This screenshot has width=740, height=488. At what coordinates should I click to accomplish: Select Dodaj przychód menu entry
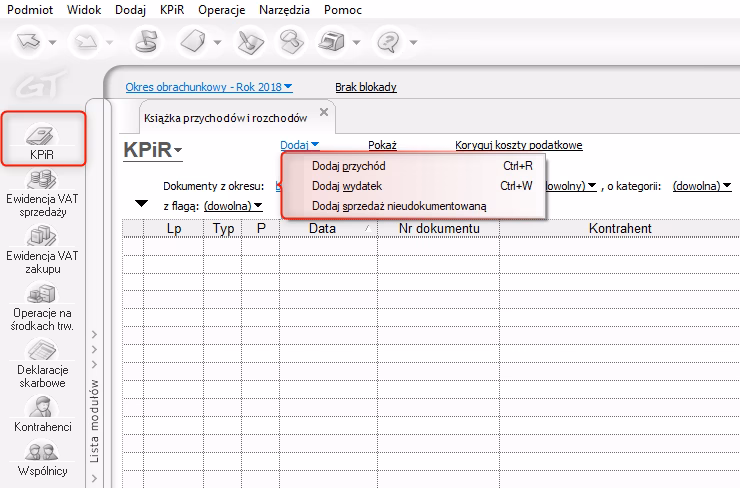click(414, 166)
